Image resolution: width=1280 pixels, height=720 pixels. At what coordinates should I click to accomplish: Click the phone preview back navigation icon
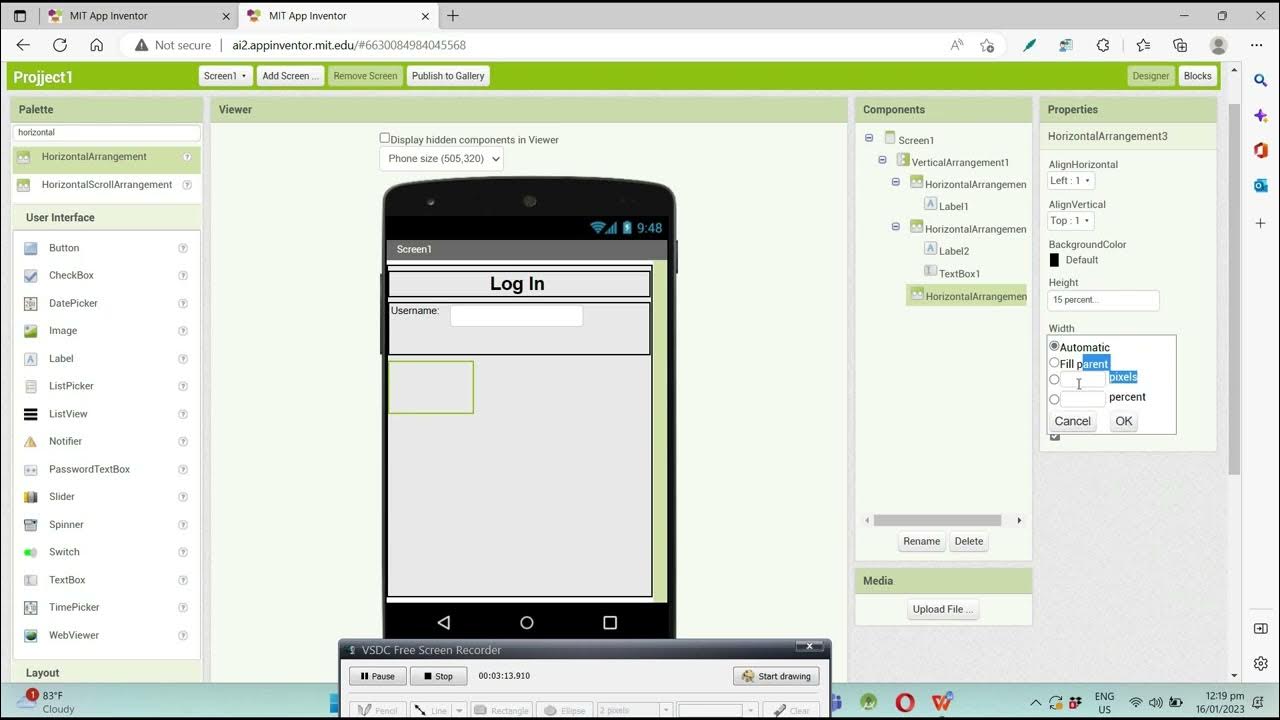click(x=444, y=622)
